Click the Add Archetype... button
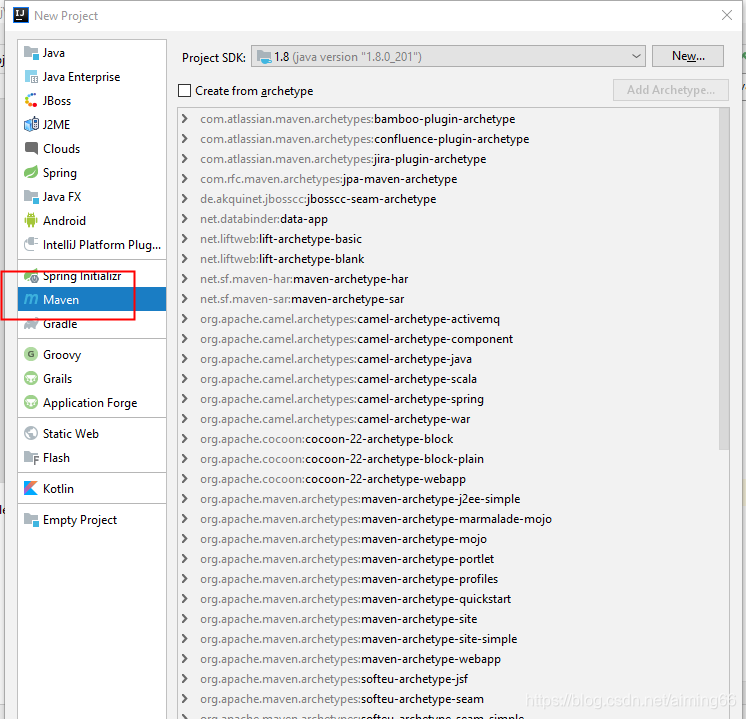Screen dimensions: 746x719 tap(671, 90)
